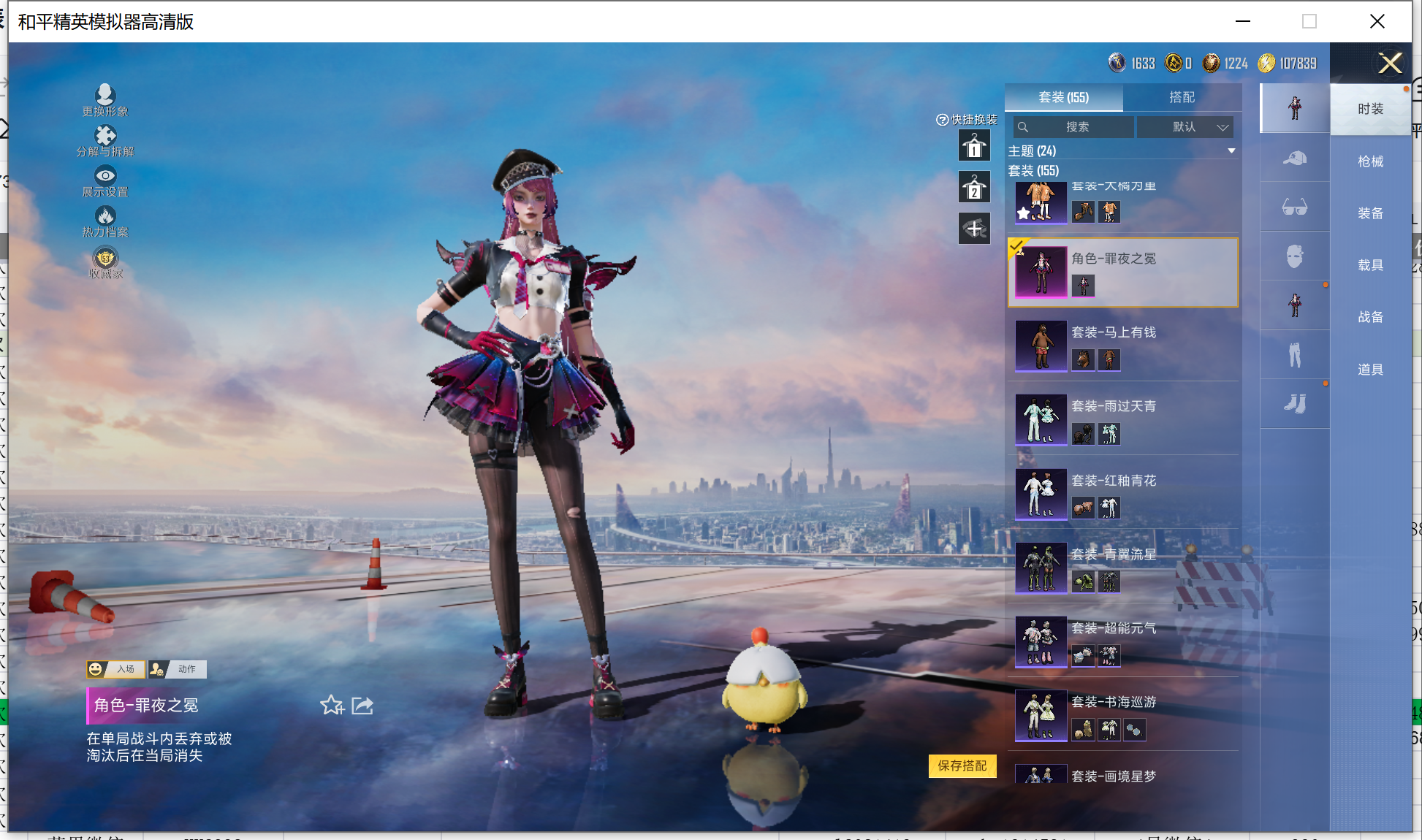The height and width of the screenshot is (840, 1422).
Task: Toggle favorite star for 罪夜之冕
Action: click(x=332, y=706)
